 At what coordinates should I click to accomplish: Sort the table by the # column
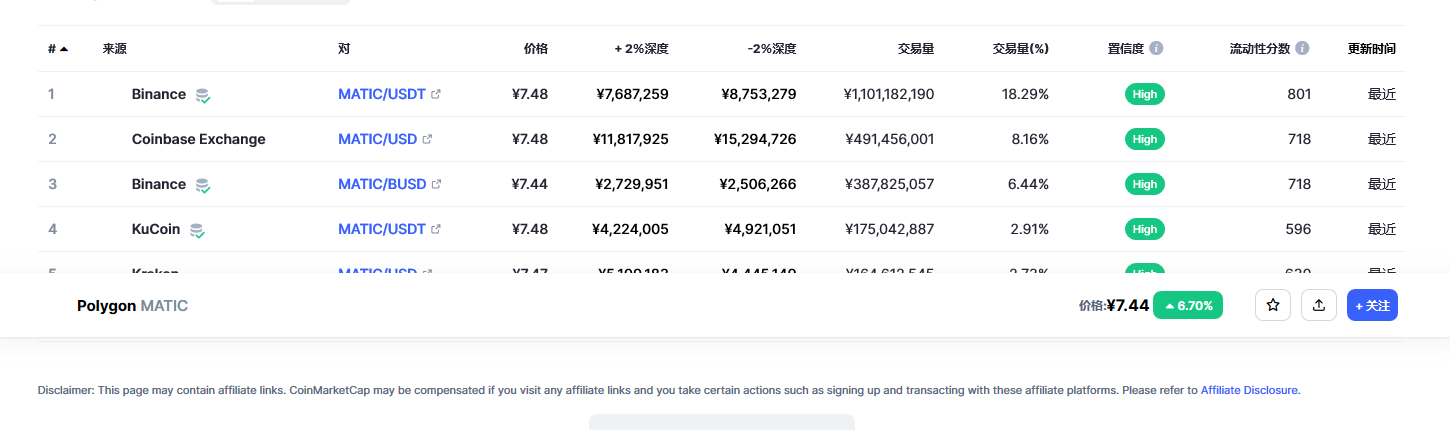click(57, 48)
